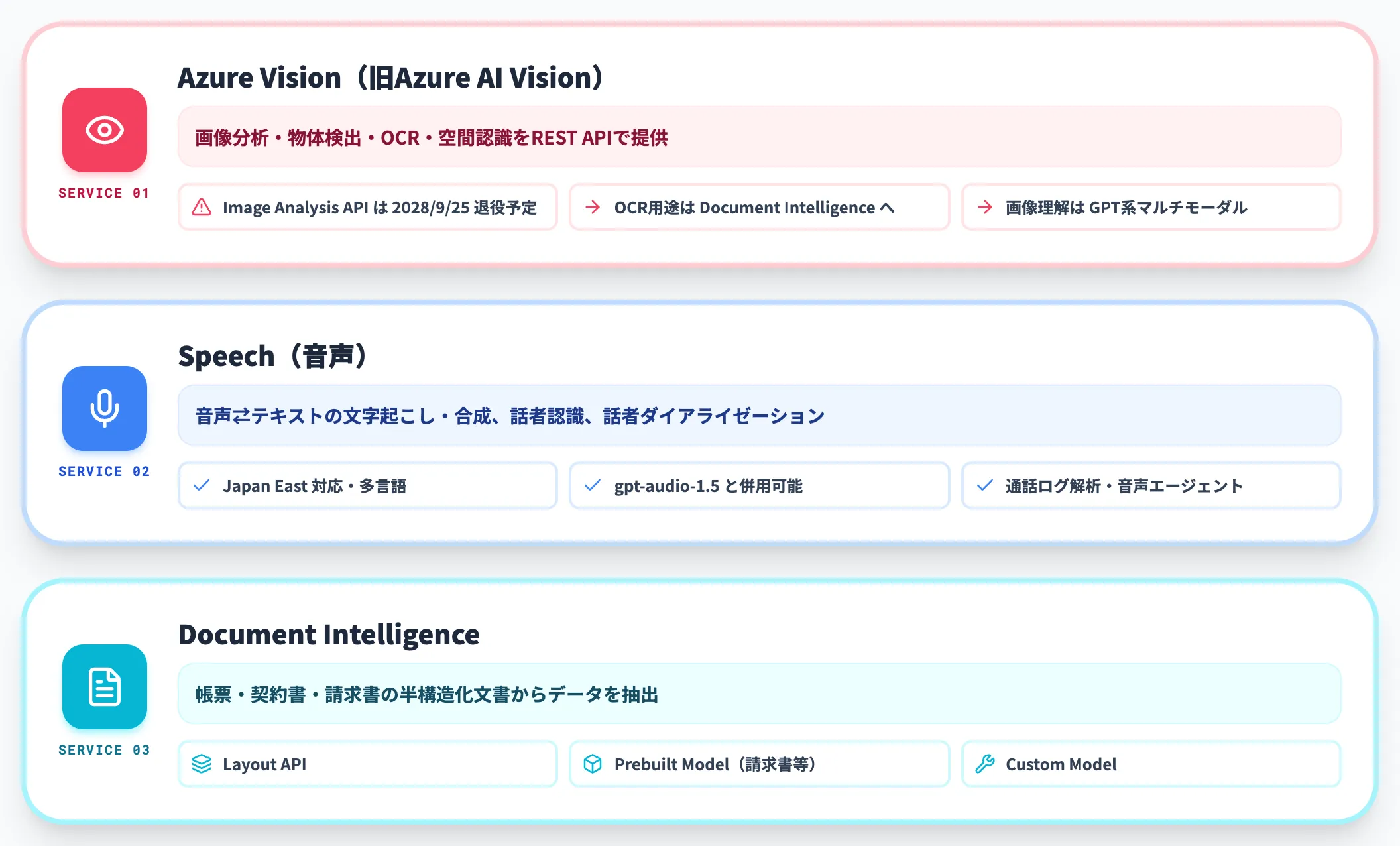This screenshot has height=846, width=1400.
Task: Click the 音声⇄テキストの文字起こし description banner
Action: 760,416
